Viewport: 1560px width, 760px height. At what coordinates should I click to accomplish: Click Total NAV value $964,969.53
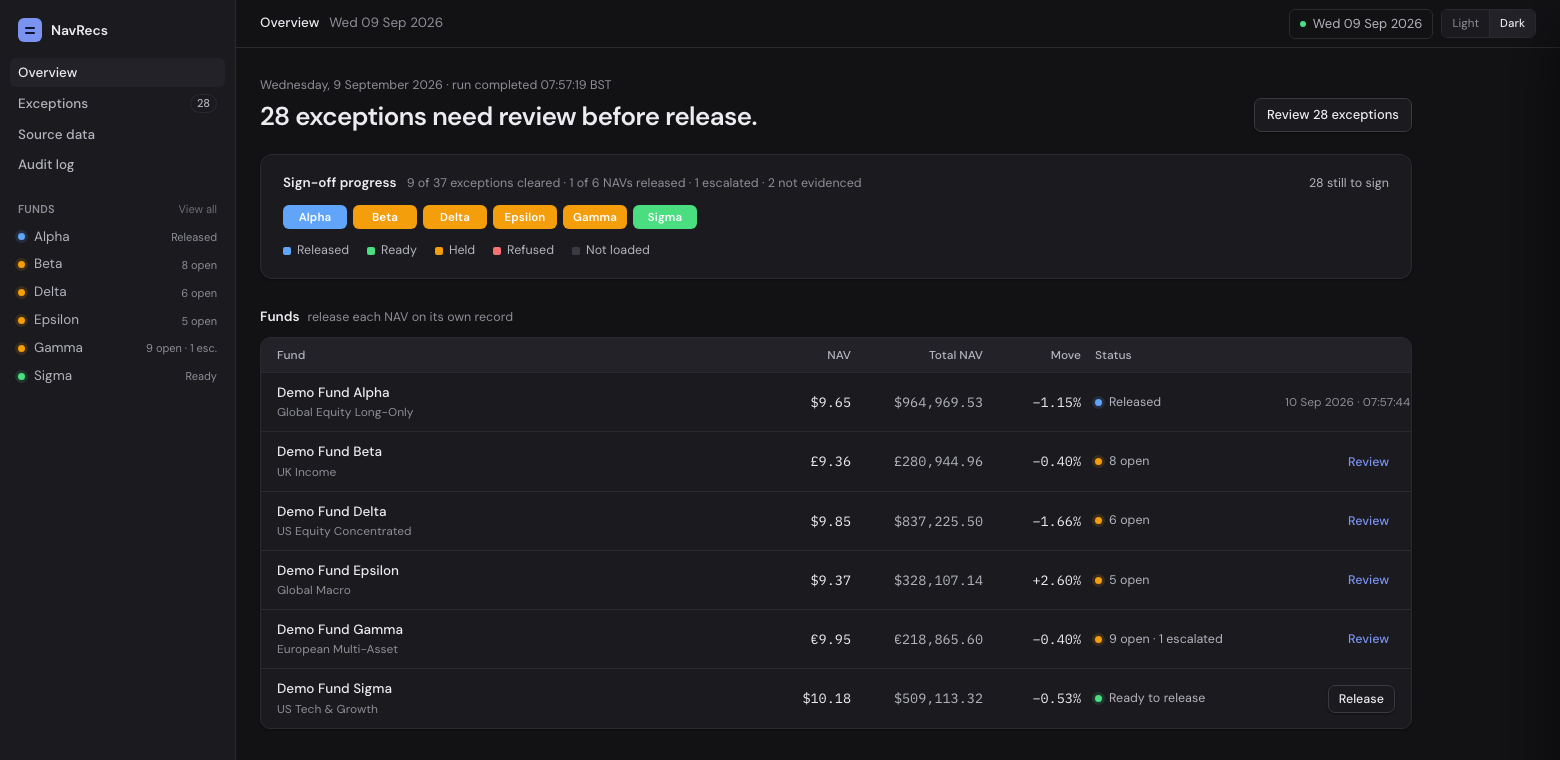[938, 403]
